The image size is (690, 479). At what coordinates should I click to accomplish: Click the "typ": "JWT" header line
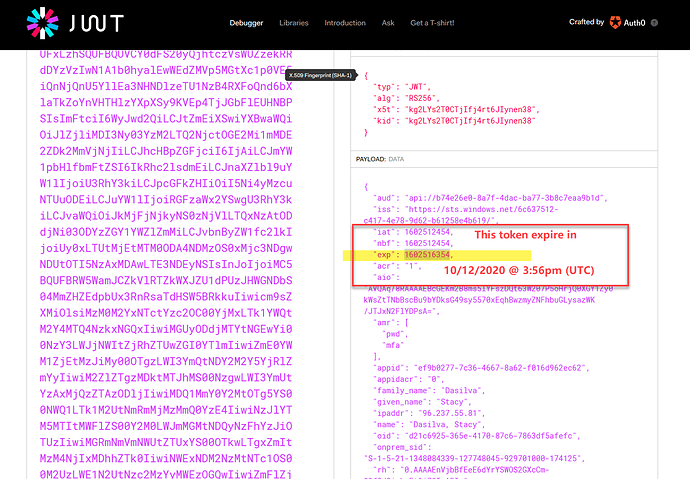coord(401,87)
